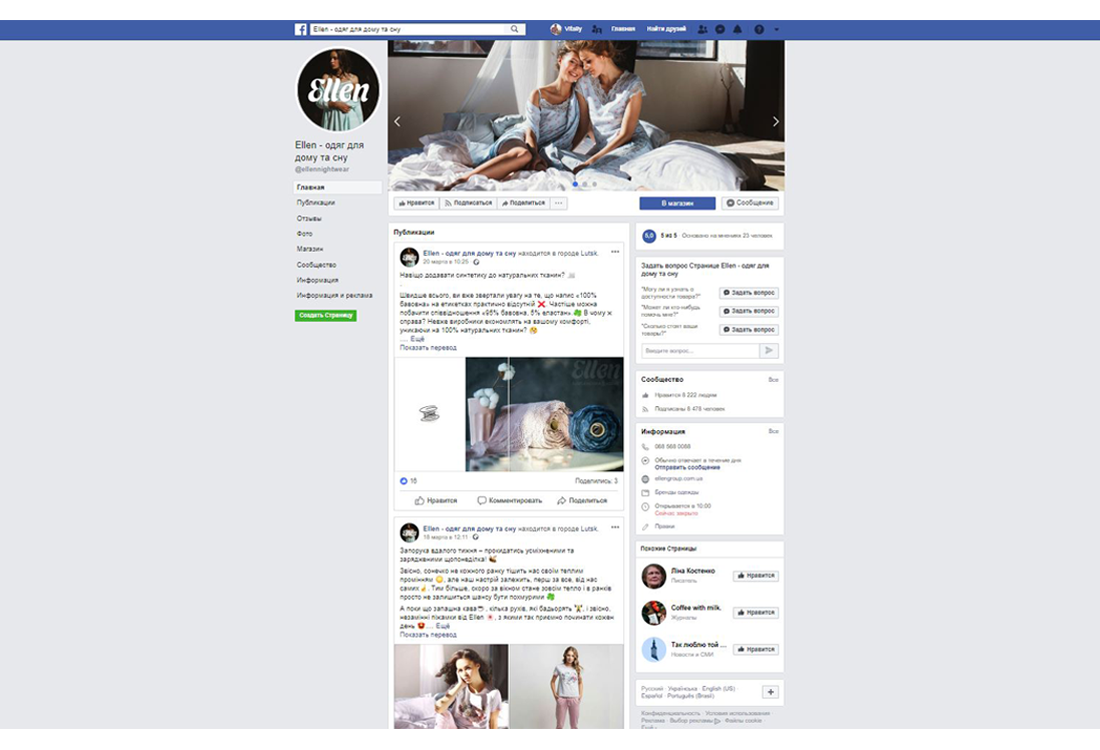Click in the Facebook search field
1100x750 pixels.
coord(408,29)
